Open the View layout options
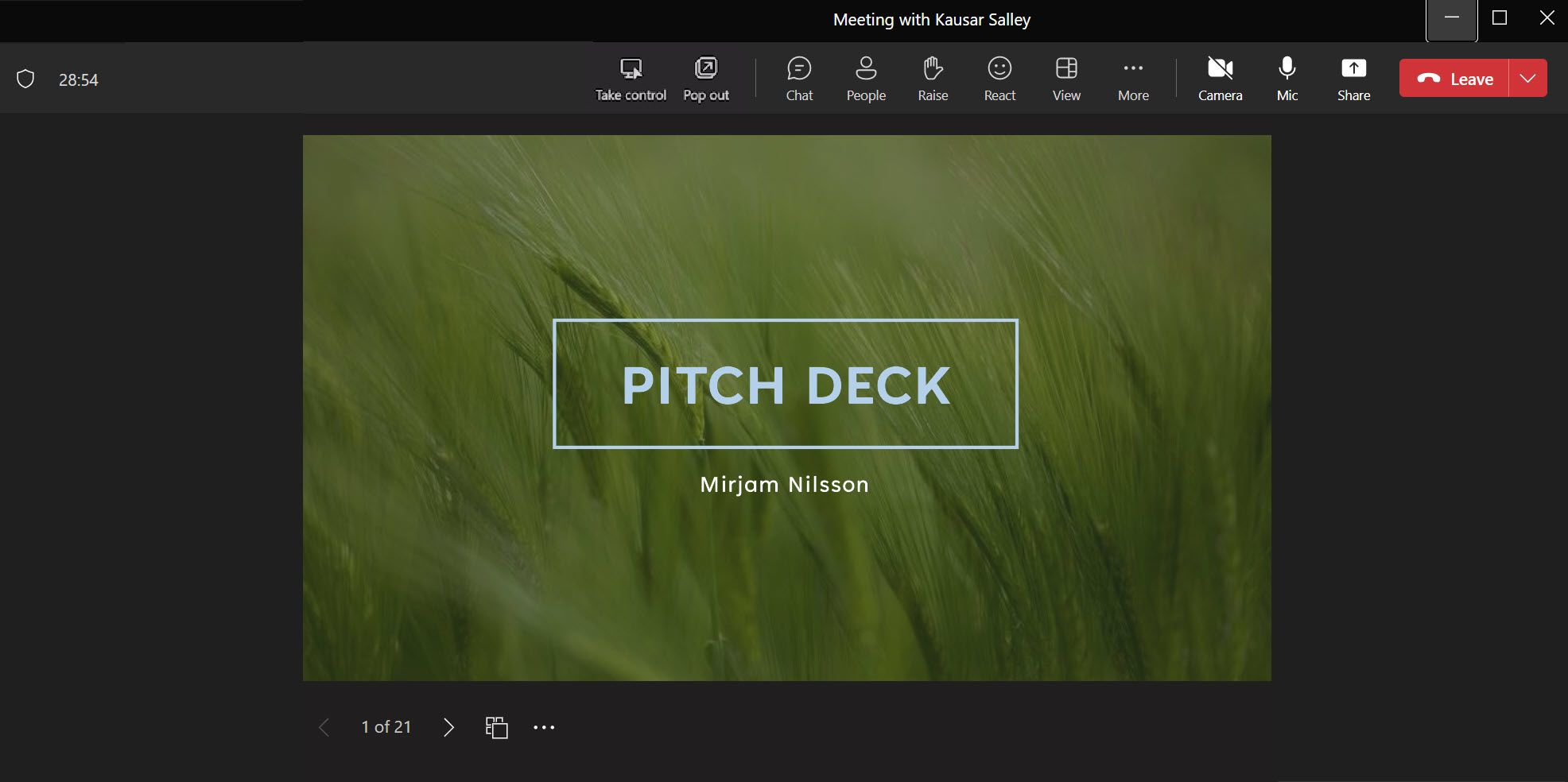Viewport: 1568px width, 782px height. click(x=1065, y=78)
